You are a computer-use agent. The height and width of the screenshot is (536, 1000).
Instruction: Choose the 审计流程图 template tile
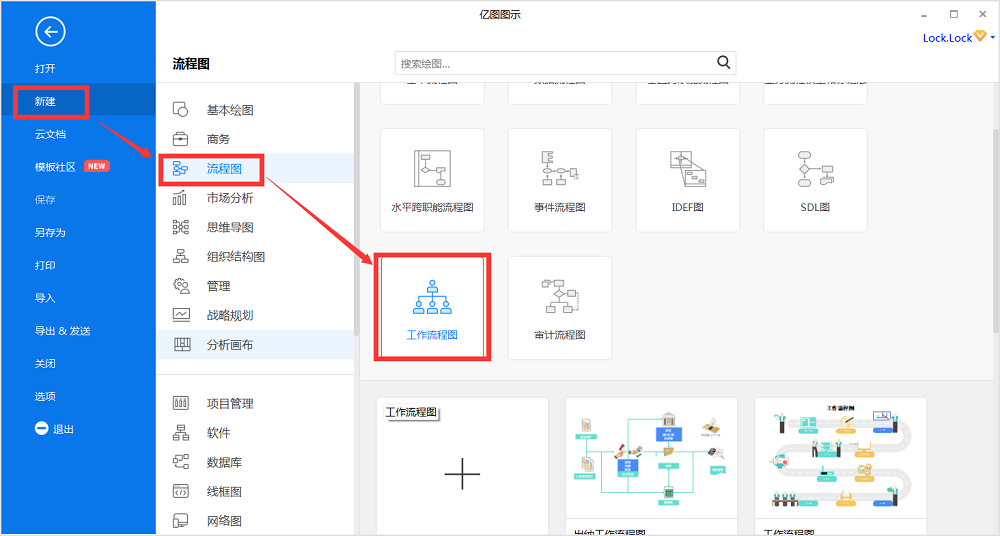tap(560, 308)
